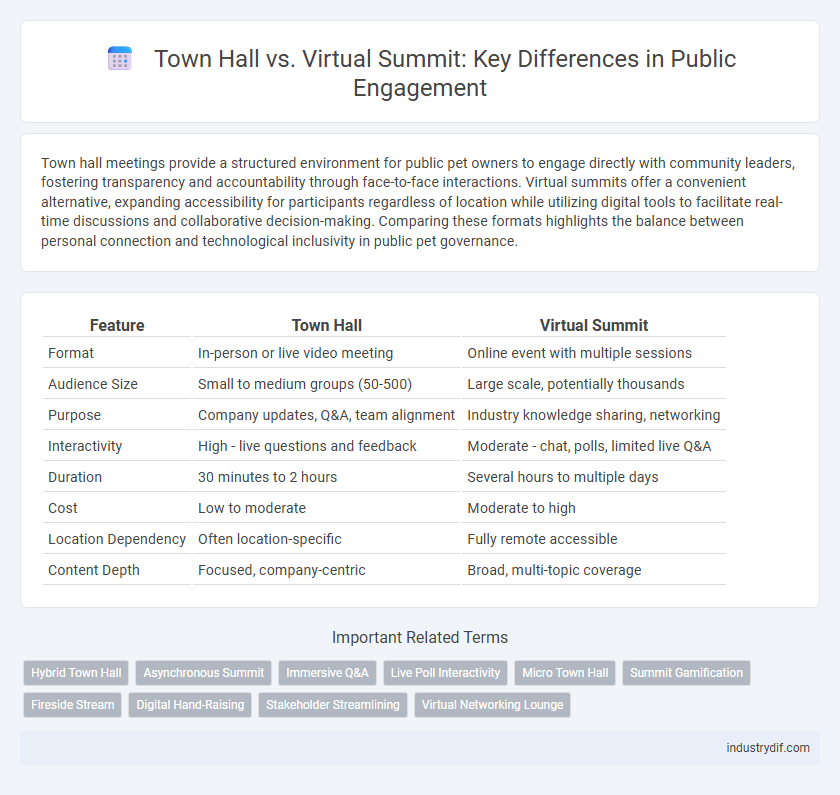Click the Feature column header
The width and height of the screenshot is (840, 795).
tap(117, 325)
